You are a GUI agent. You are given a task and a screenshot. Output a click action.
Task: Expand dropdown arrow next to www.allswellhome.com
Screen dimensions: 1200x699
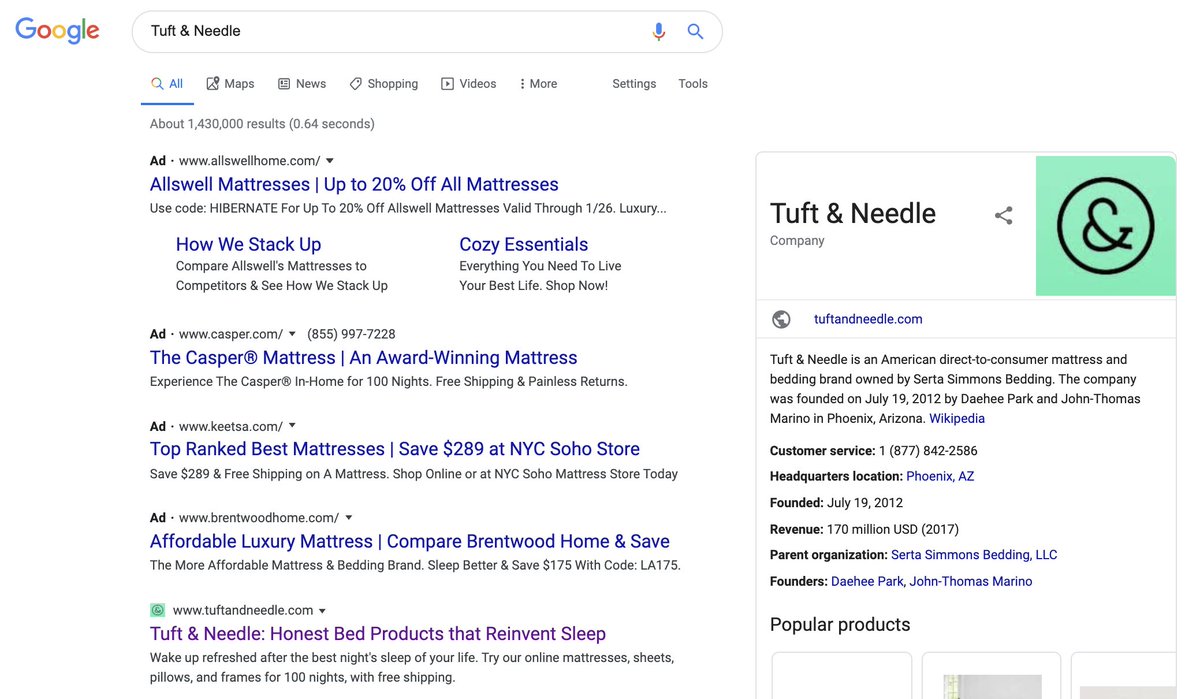(330, 161)
